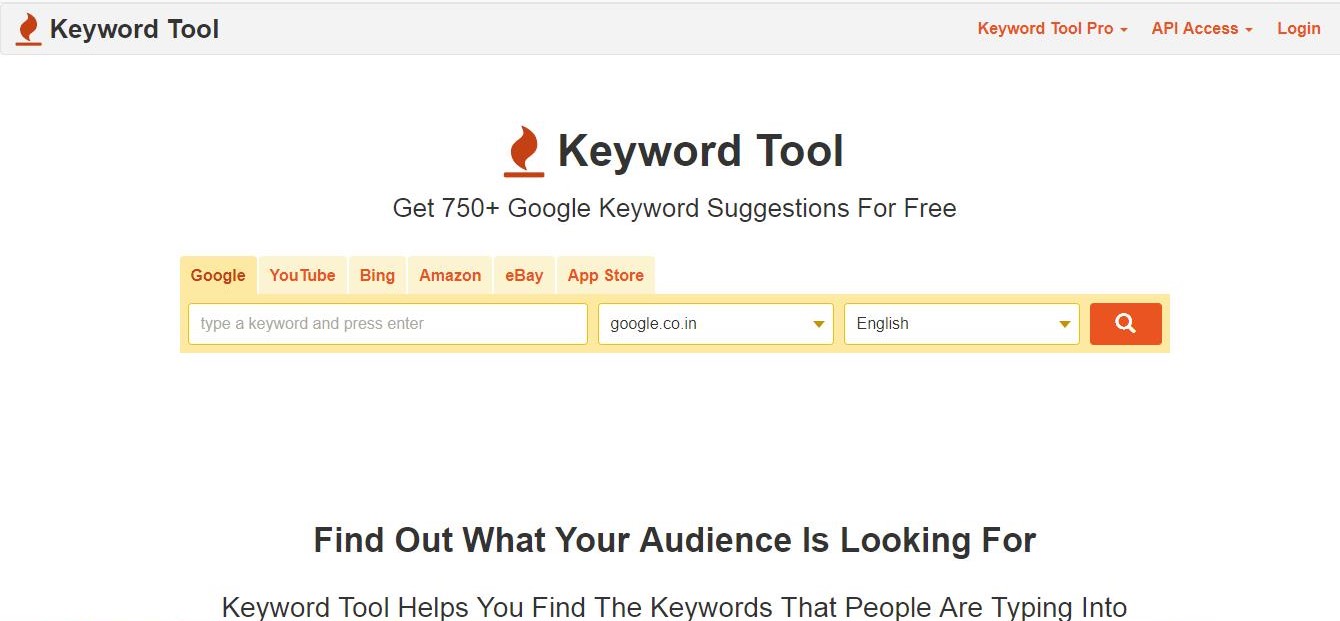The image size is (1340, 621).
Task: Switch to the Amazon tab
Action: click(450, 275)
